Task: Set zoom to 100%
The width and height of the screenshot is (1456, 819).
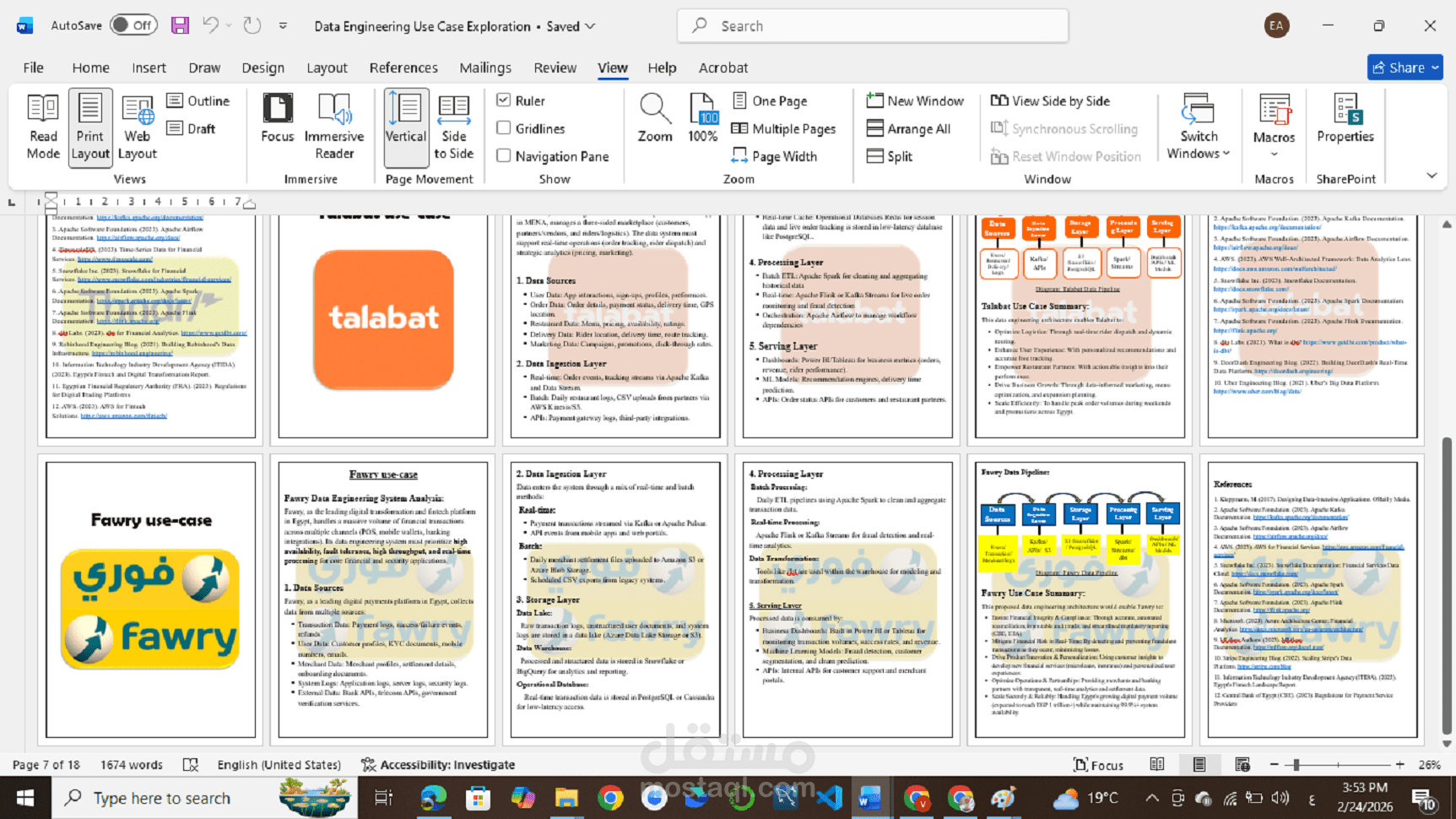Action: click(x=703, y=119)
